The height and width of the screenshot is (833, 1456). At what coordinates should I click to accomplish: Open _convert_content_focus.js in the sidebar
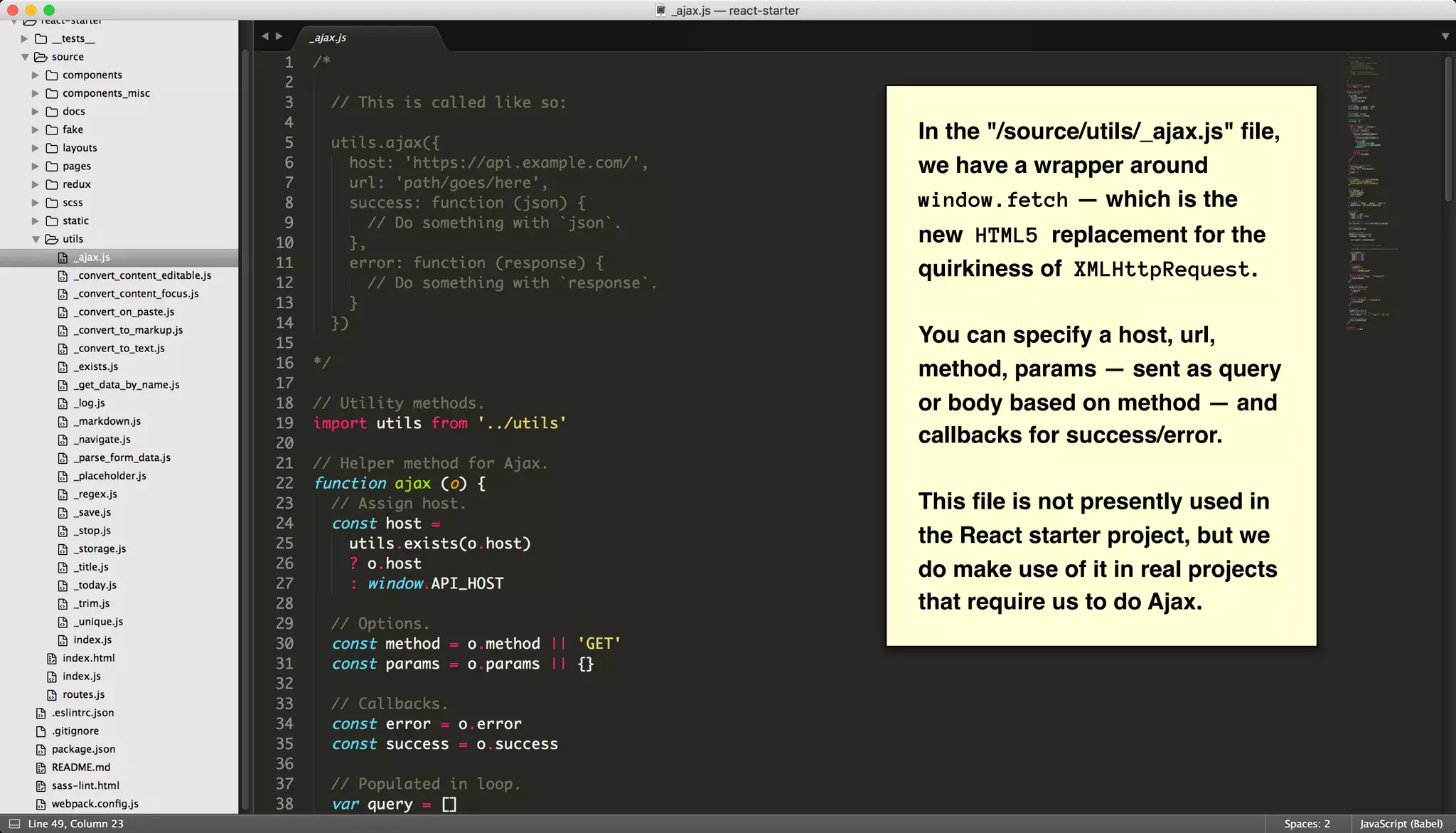[138, 294]
